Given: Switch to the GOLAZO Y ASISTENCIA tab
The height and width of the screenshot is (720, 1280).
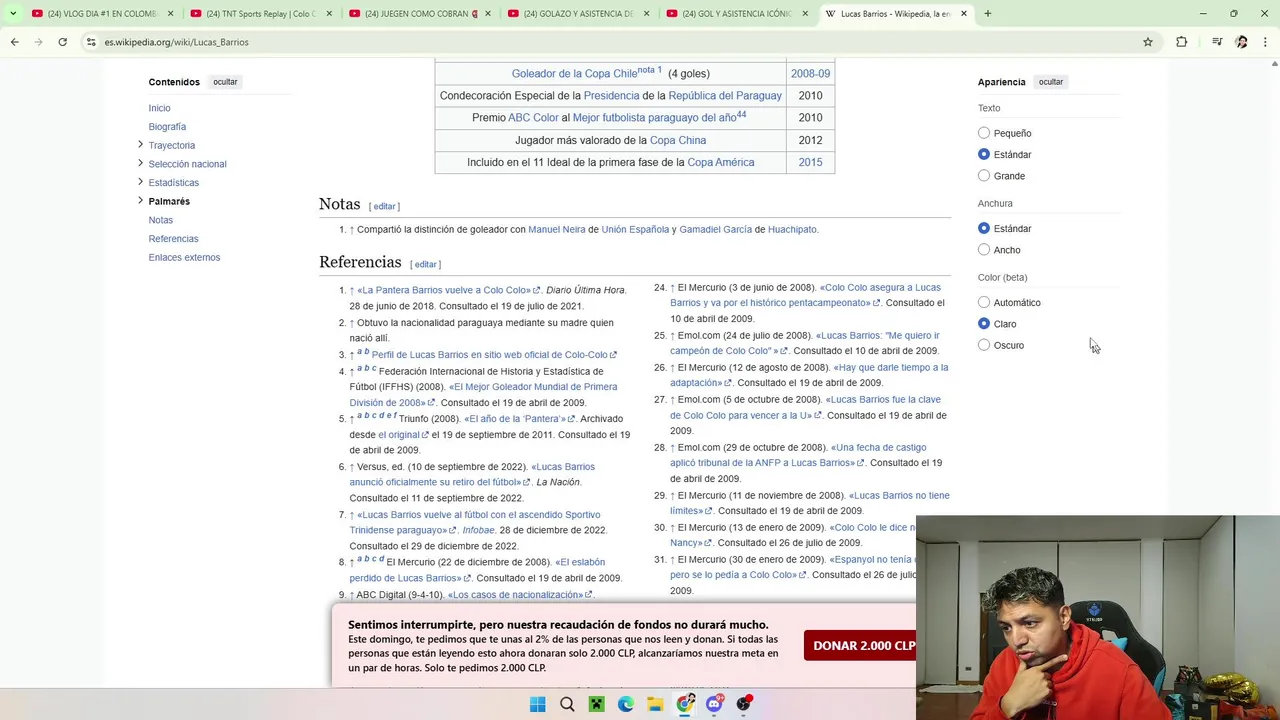Looking at the screenshot, I should 575,14.
